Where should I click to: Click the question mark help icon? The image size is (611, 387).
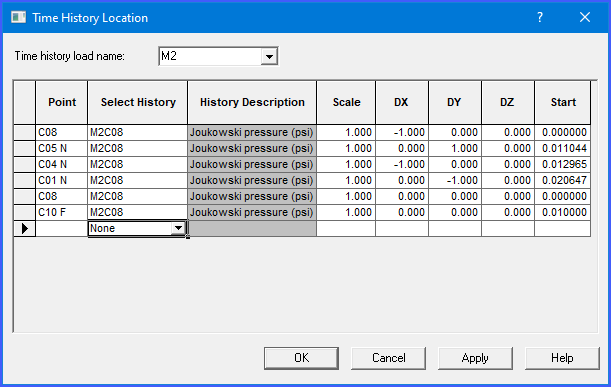tap(540, 17)
